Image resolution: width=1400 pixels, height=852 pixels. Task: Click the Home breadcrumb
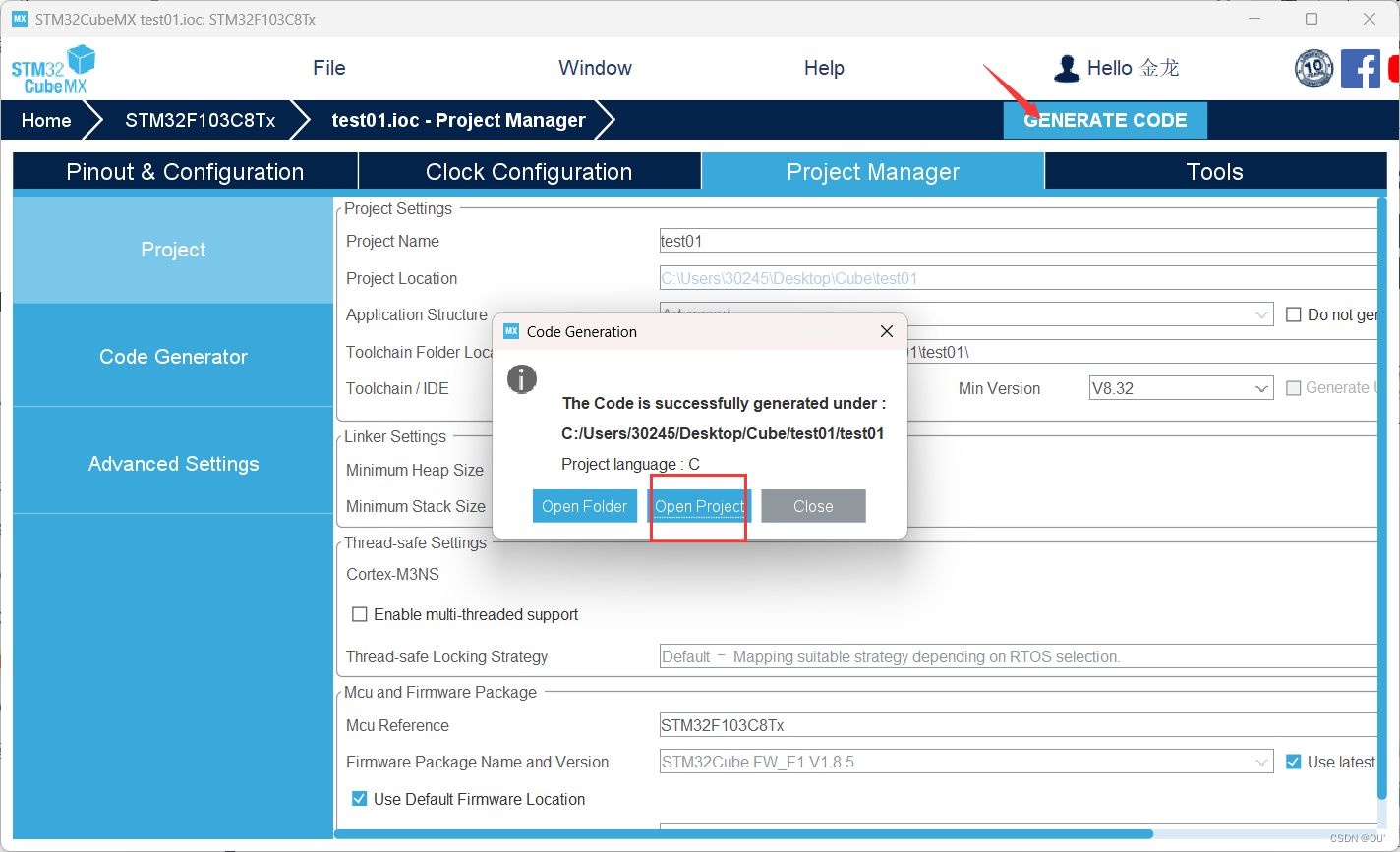coord(46,120)
